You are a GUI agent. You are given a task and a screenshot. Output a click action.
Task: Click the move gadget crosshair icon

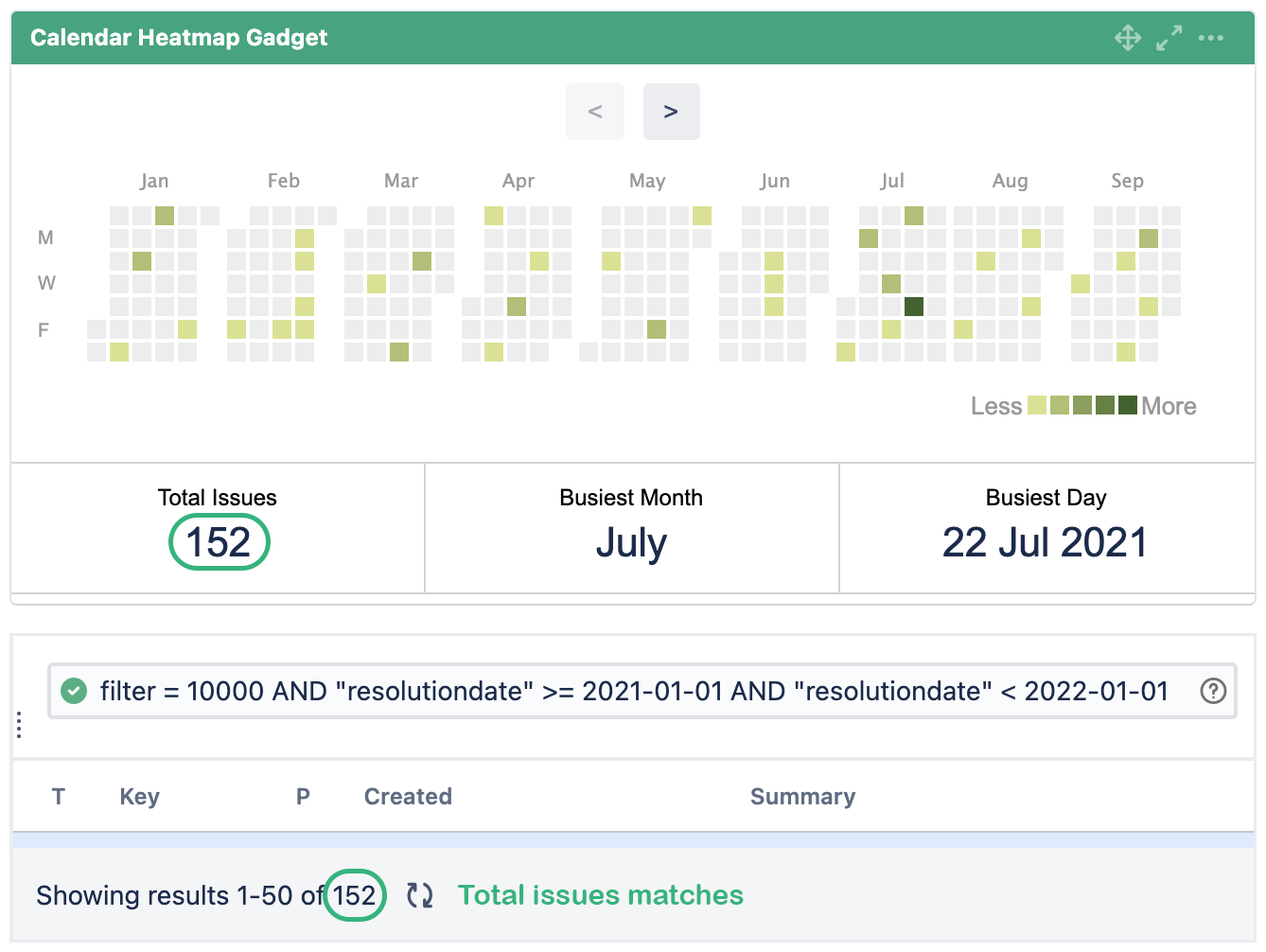(1127, 38)
